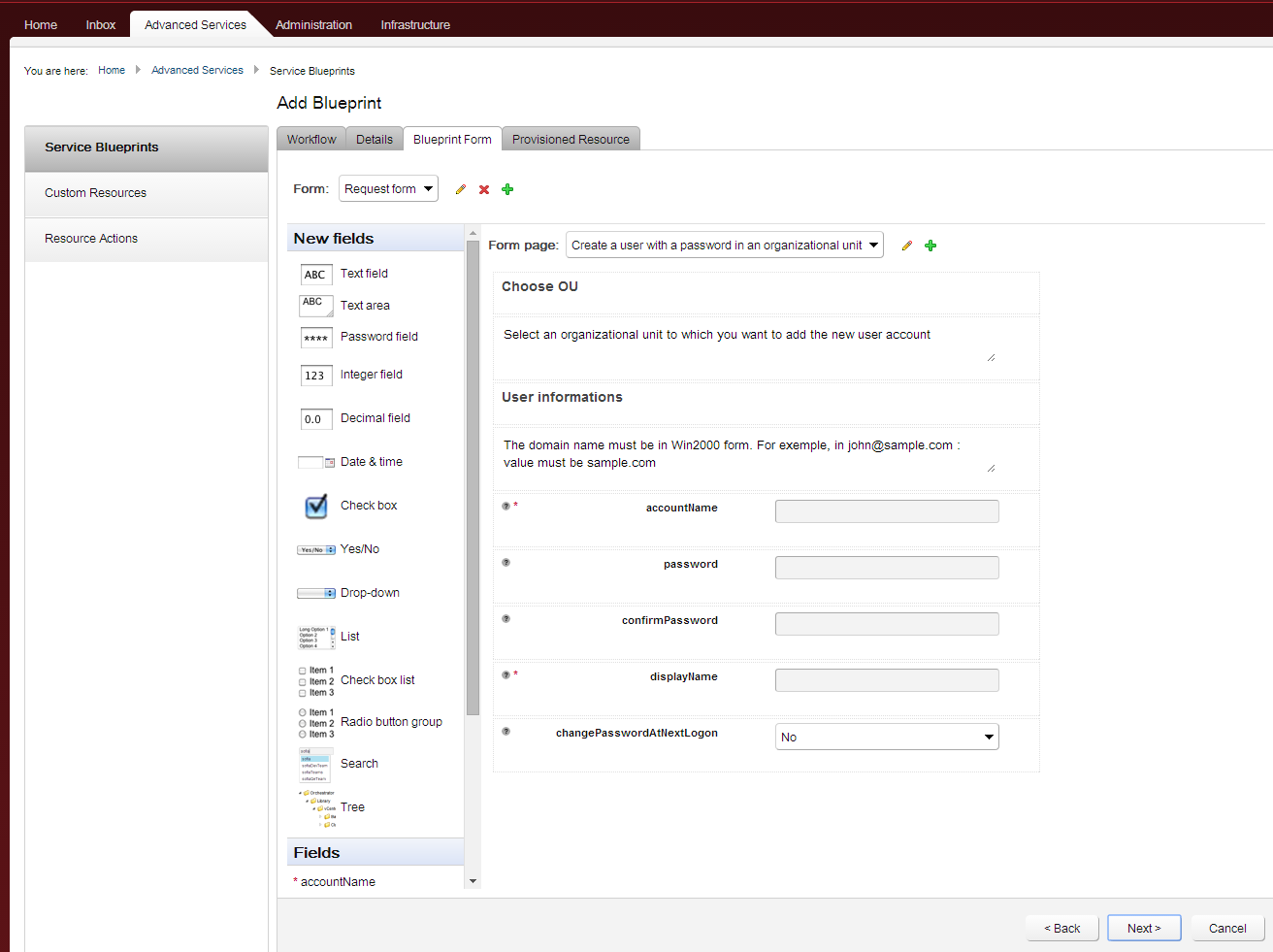Delete the Request form using the red X
1273x952 pixels.
[483, 189]
